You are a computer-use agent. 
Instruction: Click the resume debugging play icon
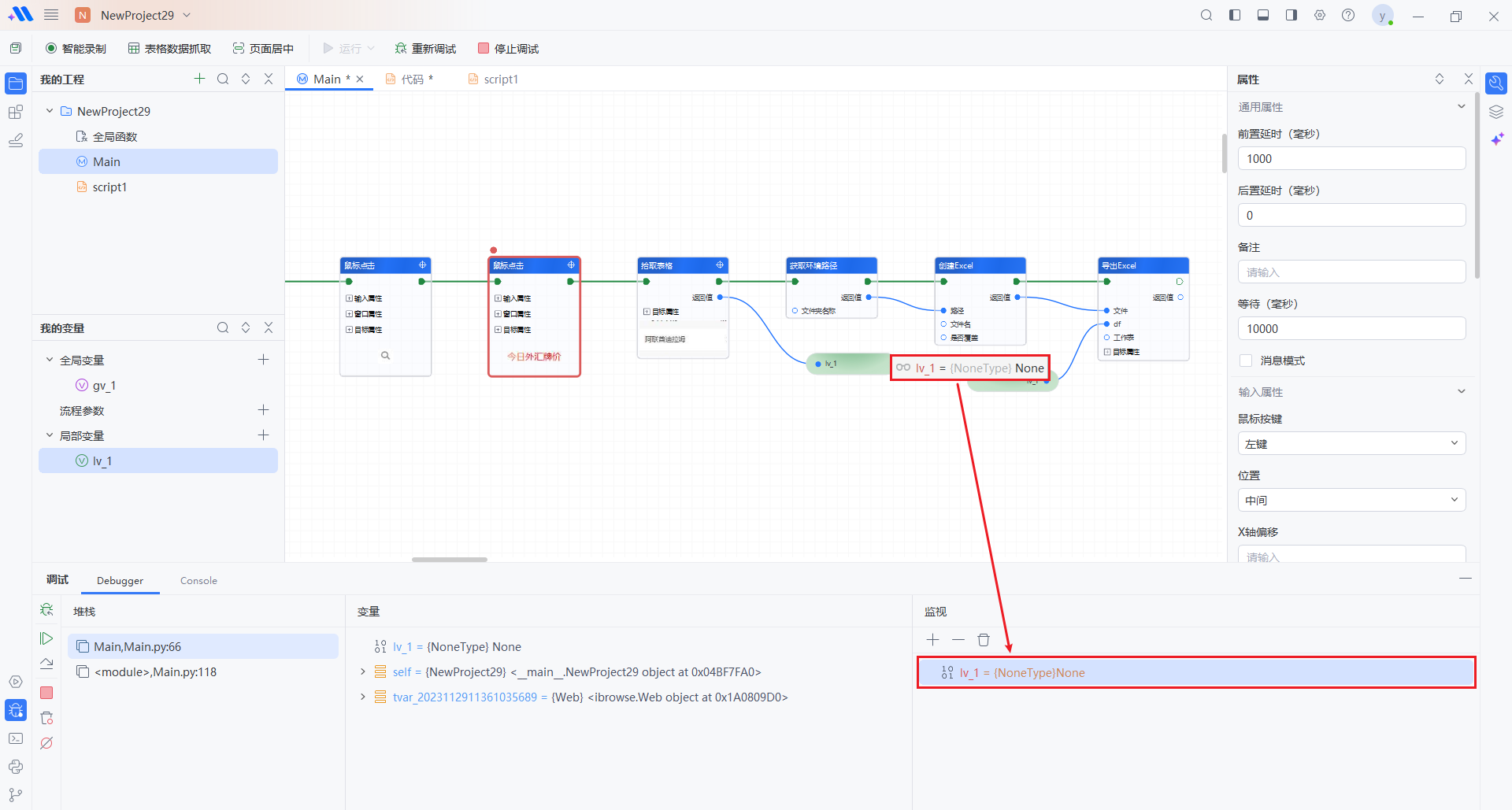(x=46, y=638)
